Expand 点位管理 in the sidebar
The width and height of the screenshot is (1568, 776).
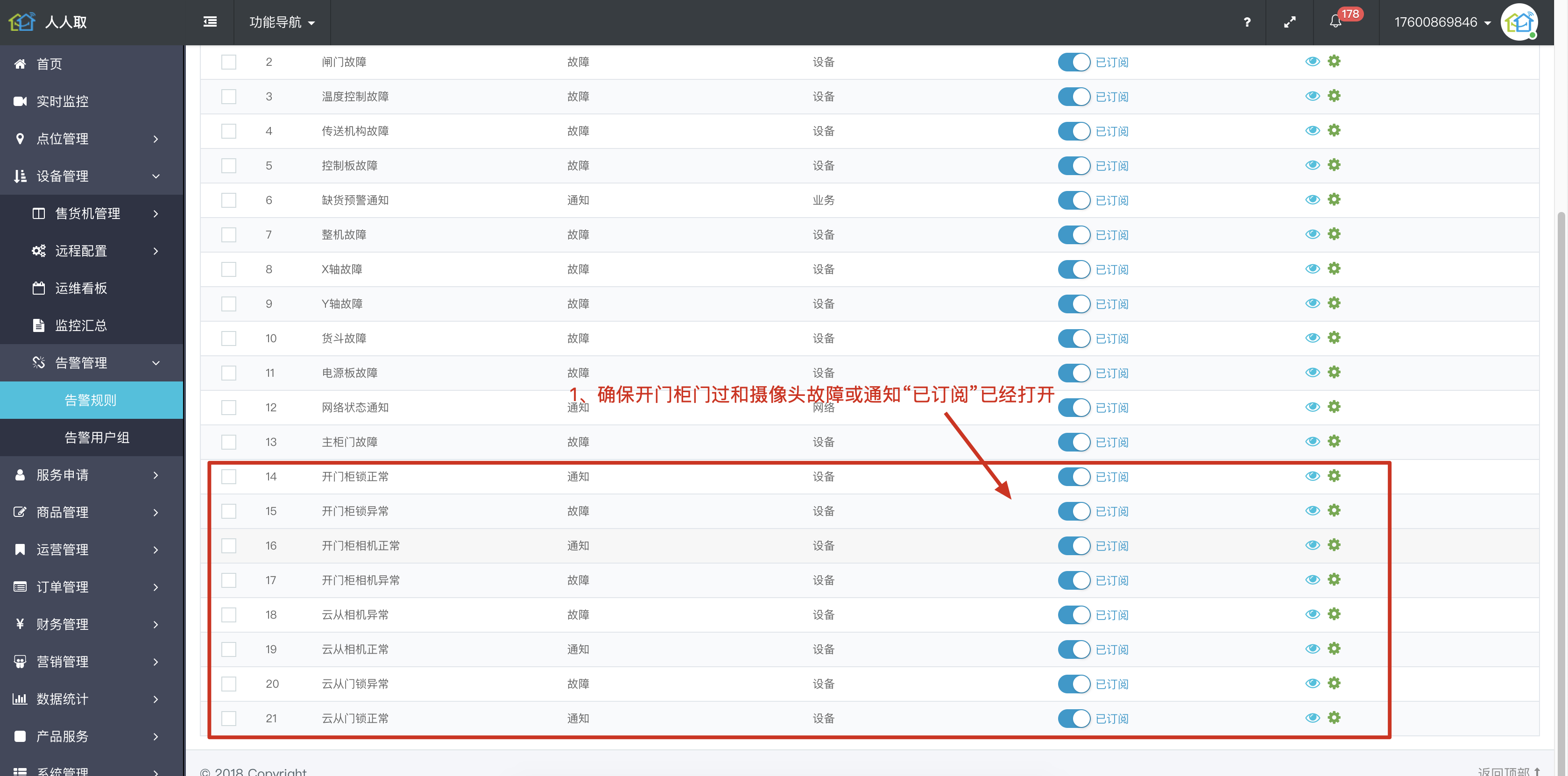tap(92, 139)
